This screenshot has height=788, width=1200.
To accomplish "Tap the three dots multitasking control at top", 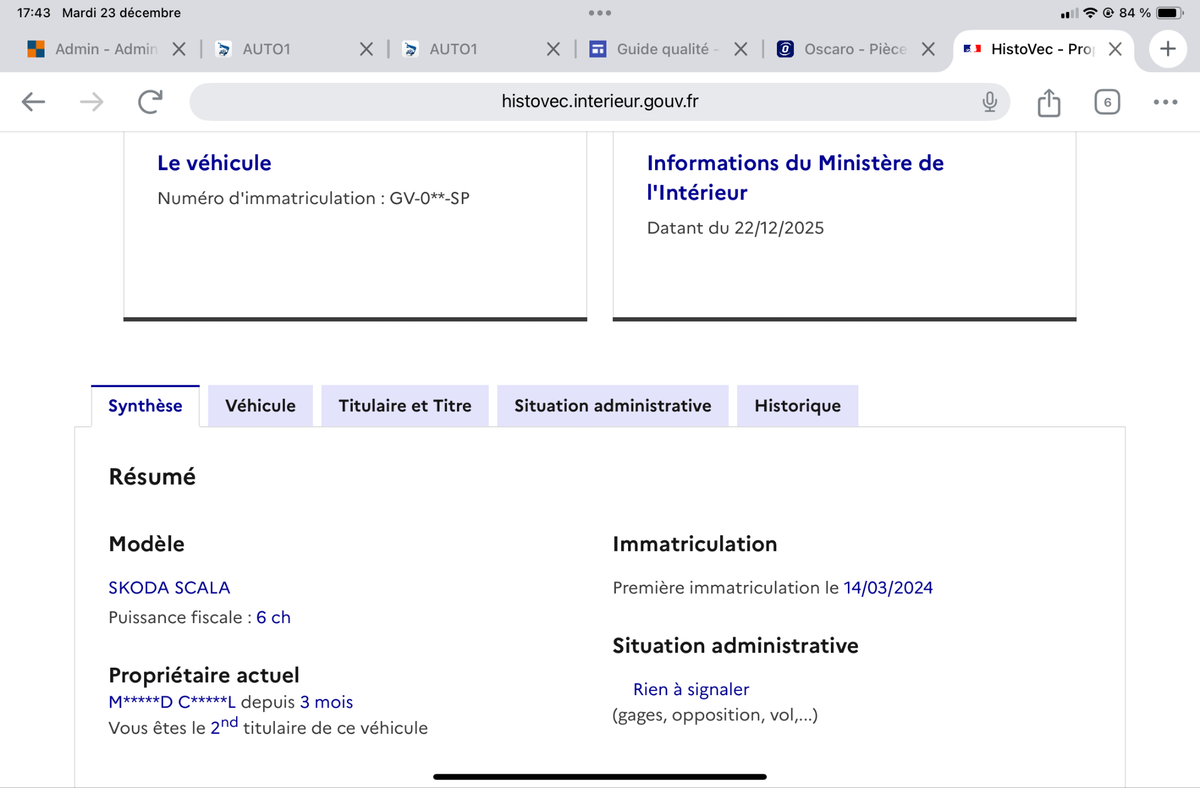I will [x=600, y=13].
